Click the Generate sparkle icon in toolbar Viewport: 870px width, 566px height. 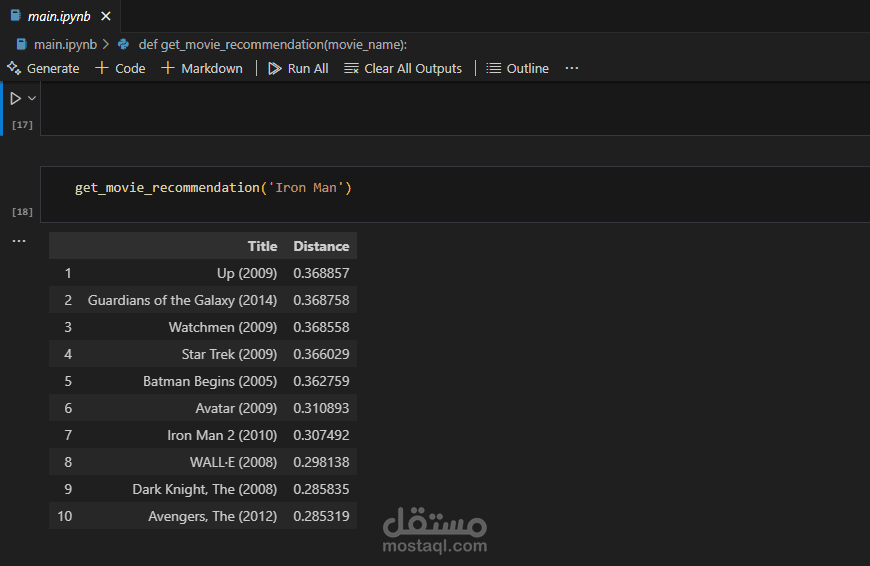point(14,68)
